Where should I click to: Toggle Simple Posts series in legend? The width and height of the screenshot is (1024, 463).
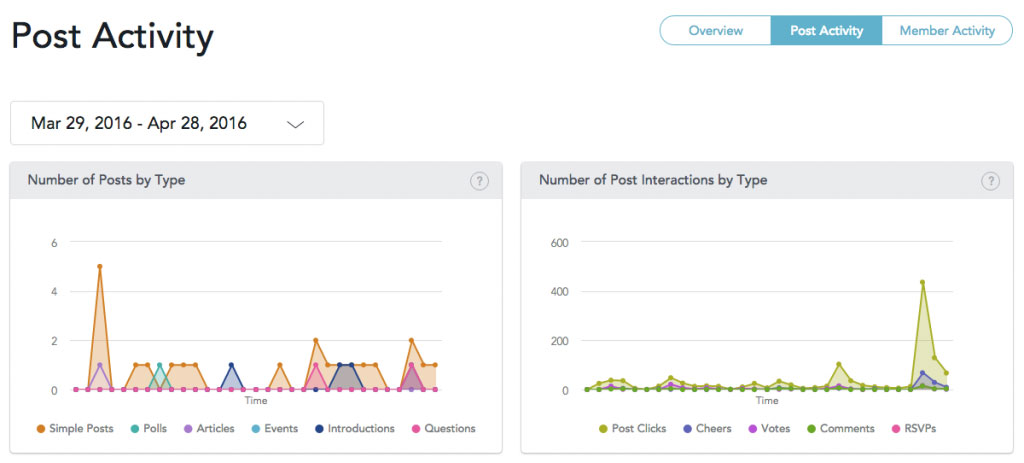pyautogui.click(x=75, y=429)
